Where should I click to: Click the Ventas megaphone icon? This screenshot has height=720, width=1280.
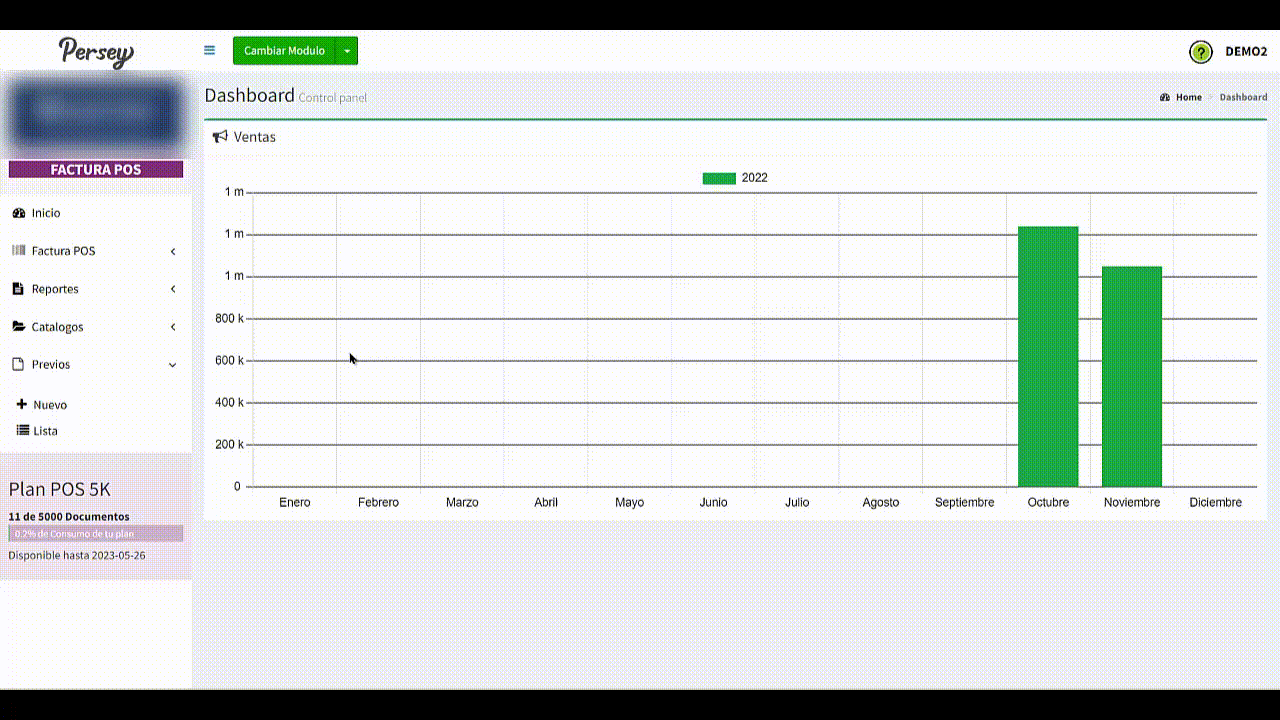coord(220,137)
